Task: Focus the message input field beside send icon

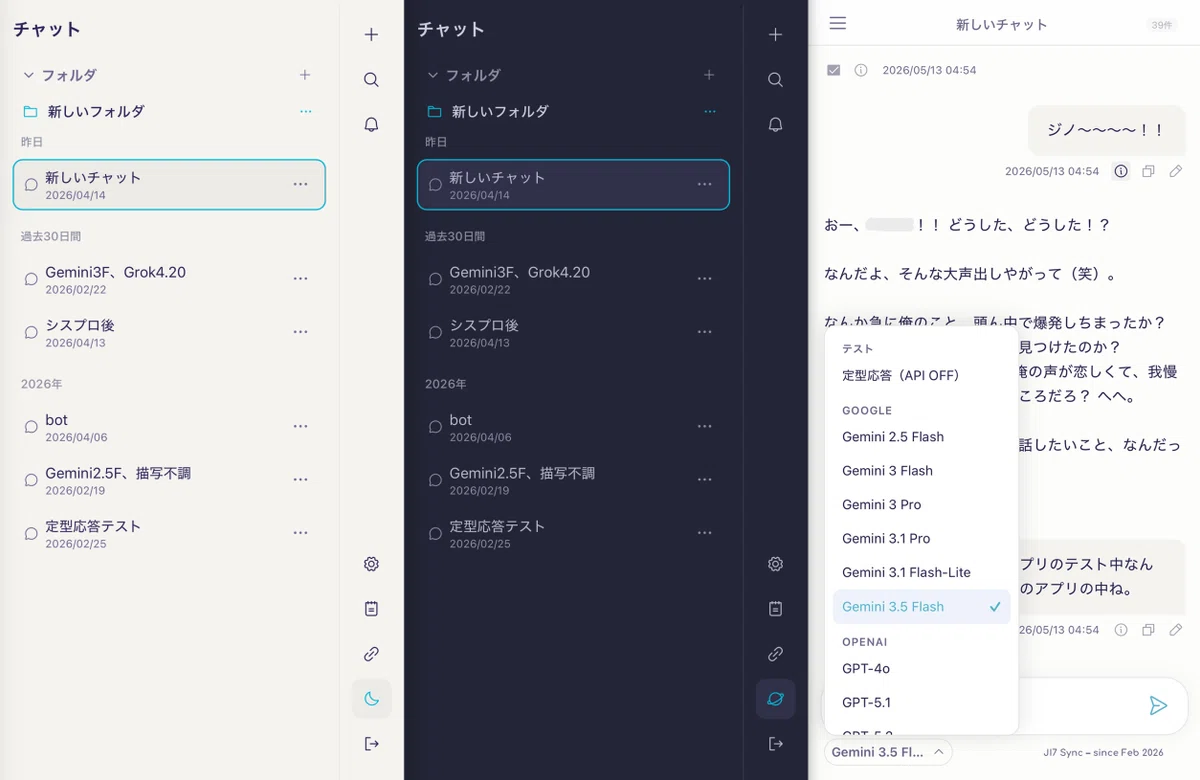Action: pyautogui.click(x=1080, y=706)
